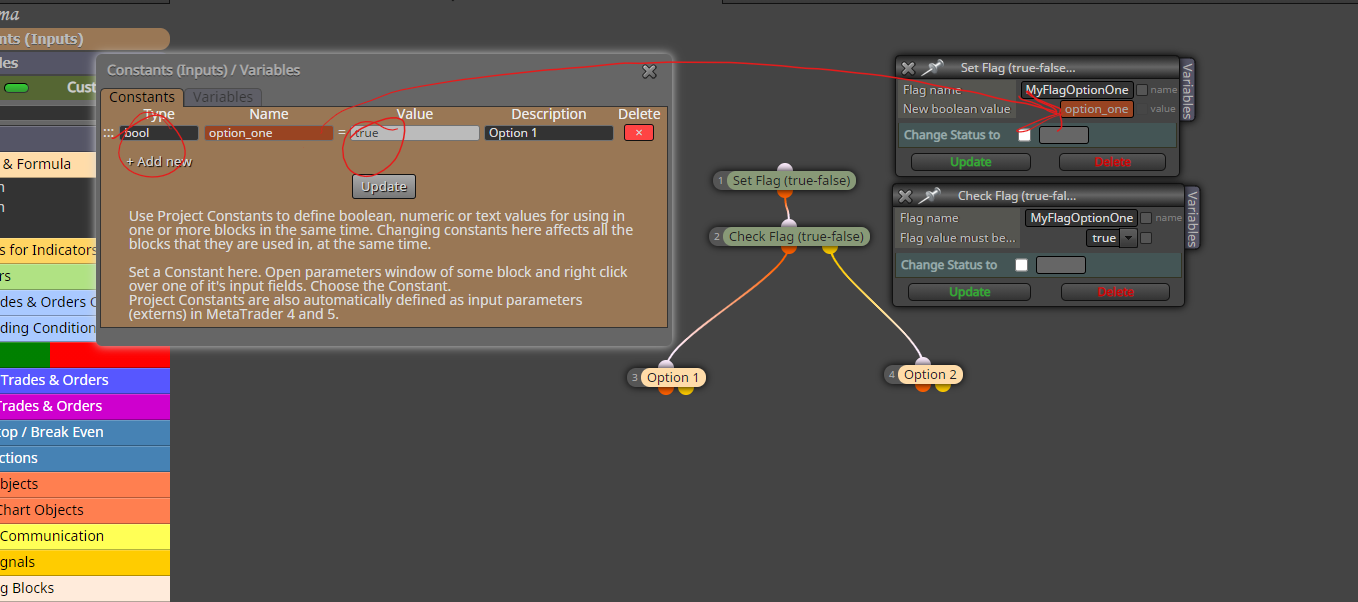Viewport: 1358px width, 602px height.
Task: Click the orange output connector of Check Flag block
Action: point(789,248)
